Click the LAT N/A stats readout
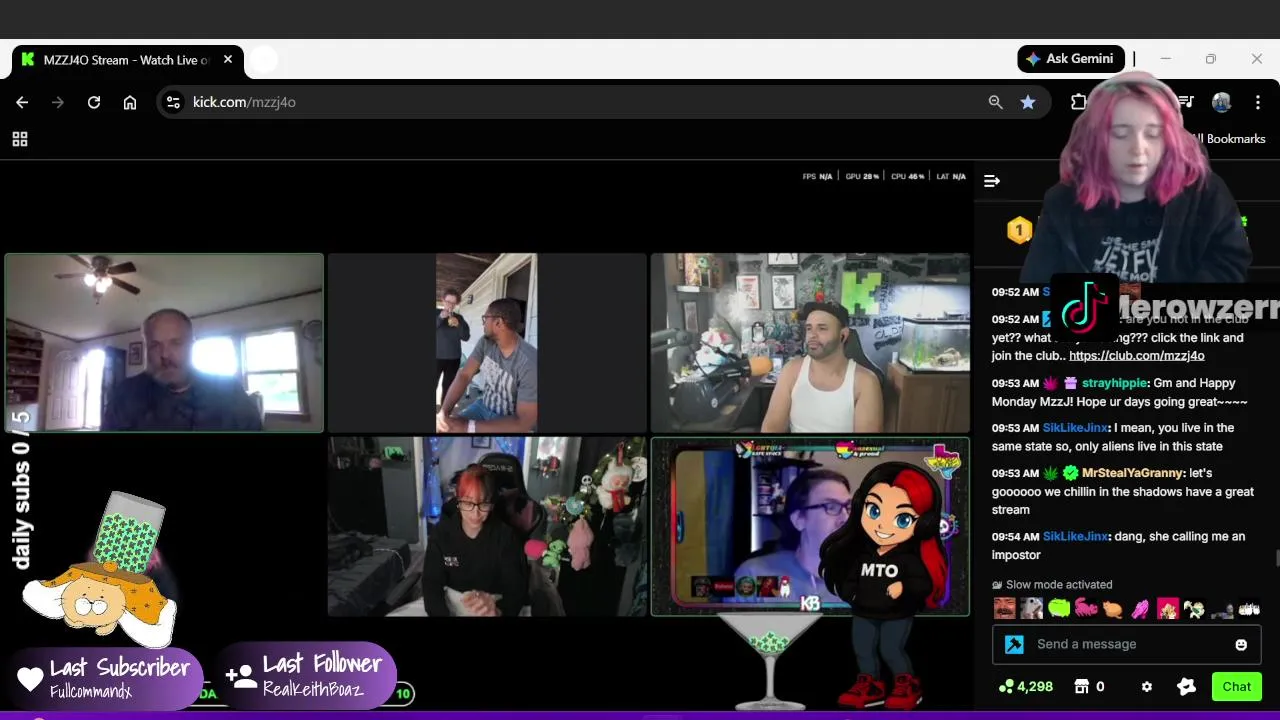Screen dimensions: 1280x720 pyautogui.click(x=951, y=177)
